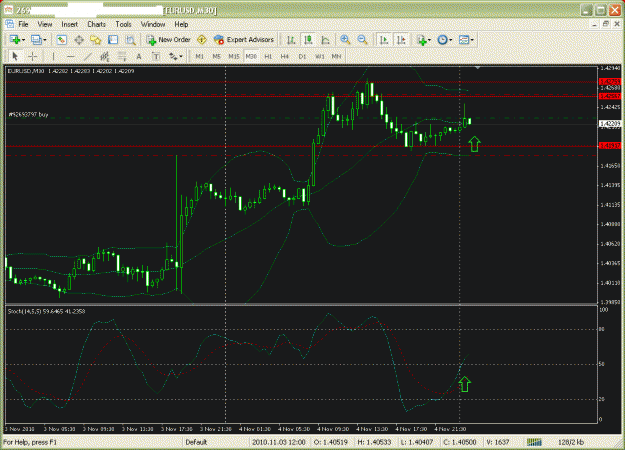This screenshot has height=450, width=625.
Task: Toggle the M30 timeframe button
Action: (251, 57)
